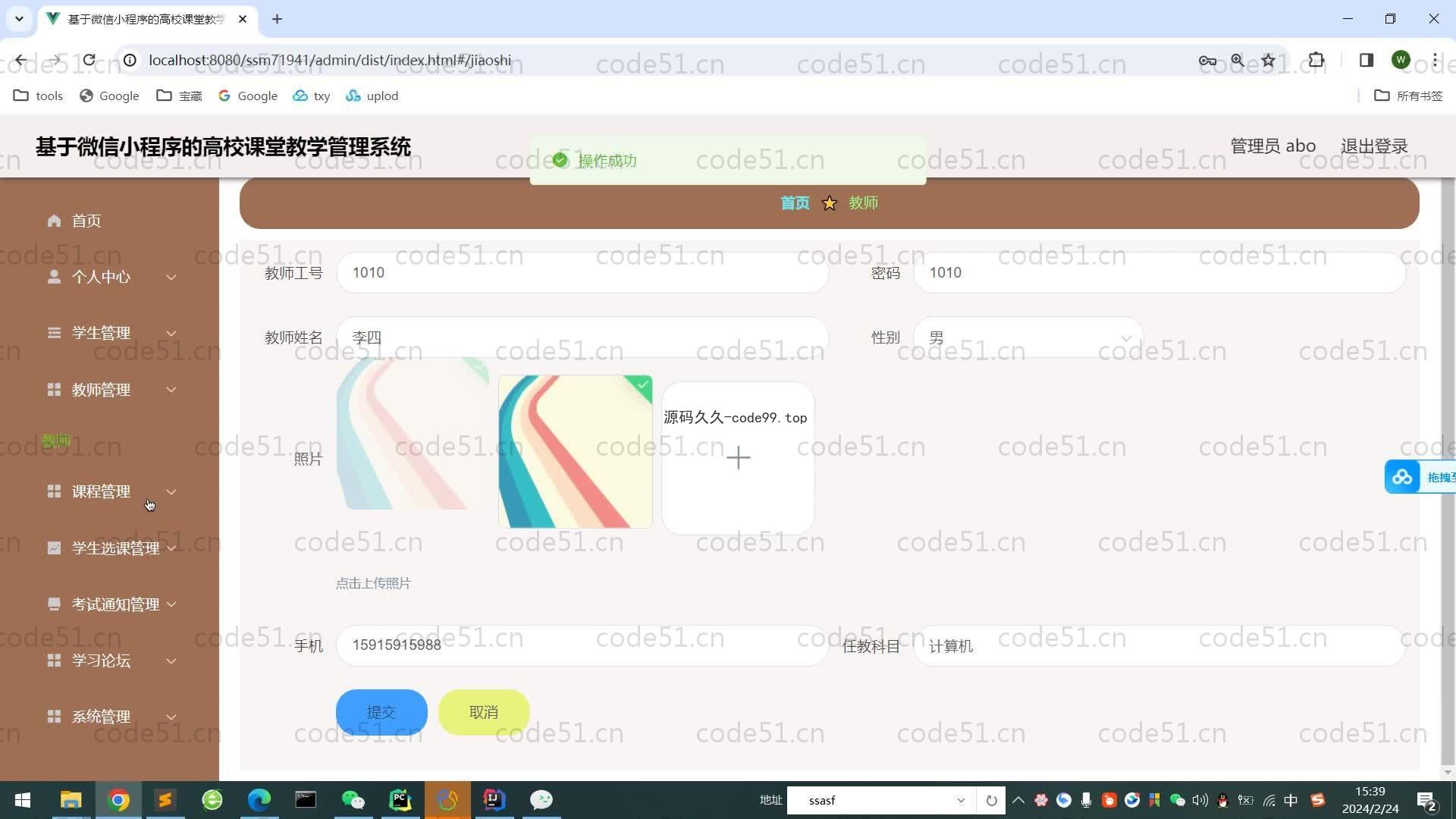Viewport: 1456px width, 819px height.
Task: Open the Chrome profile avatar W
Action: 1401,60
